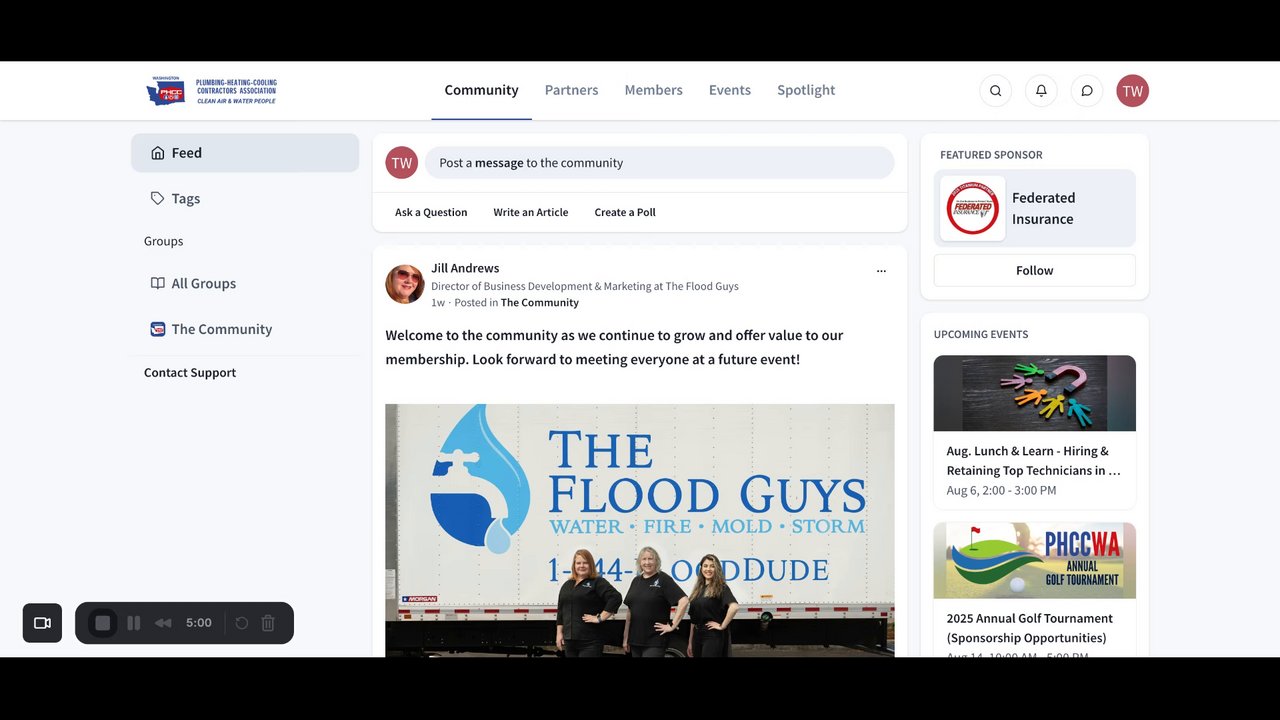Click the post's 1w timestamp
1280x720 pixels.
438,303
